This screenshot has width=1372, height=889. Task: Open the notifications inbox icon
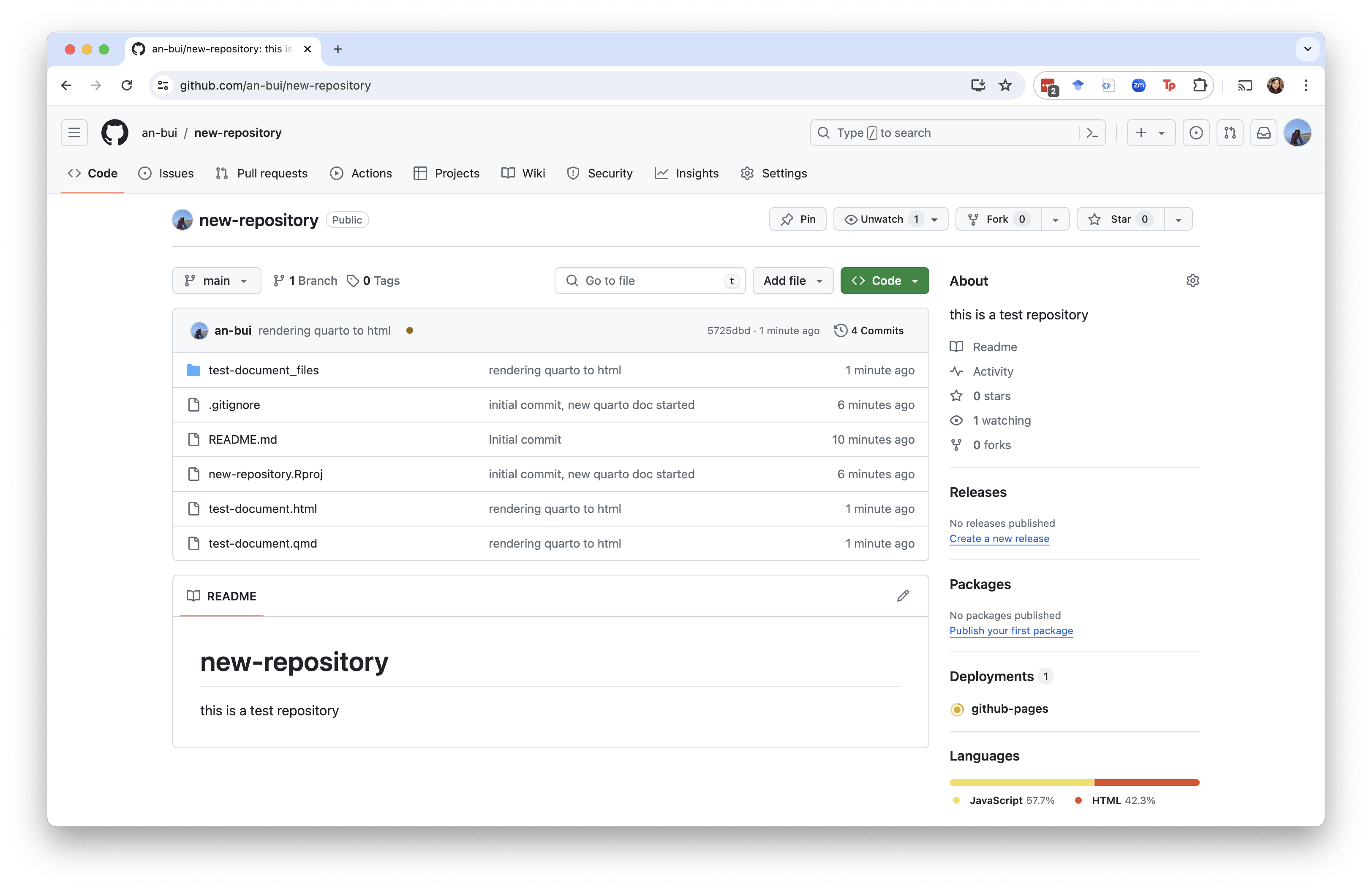tap(1263, 133)
